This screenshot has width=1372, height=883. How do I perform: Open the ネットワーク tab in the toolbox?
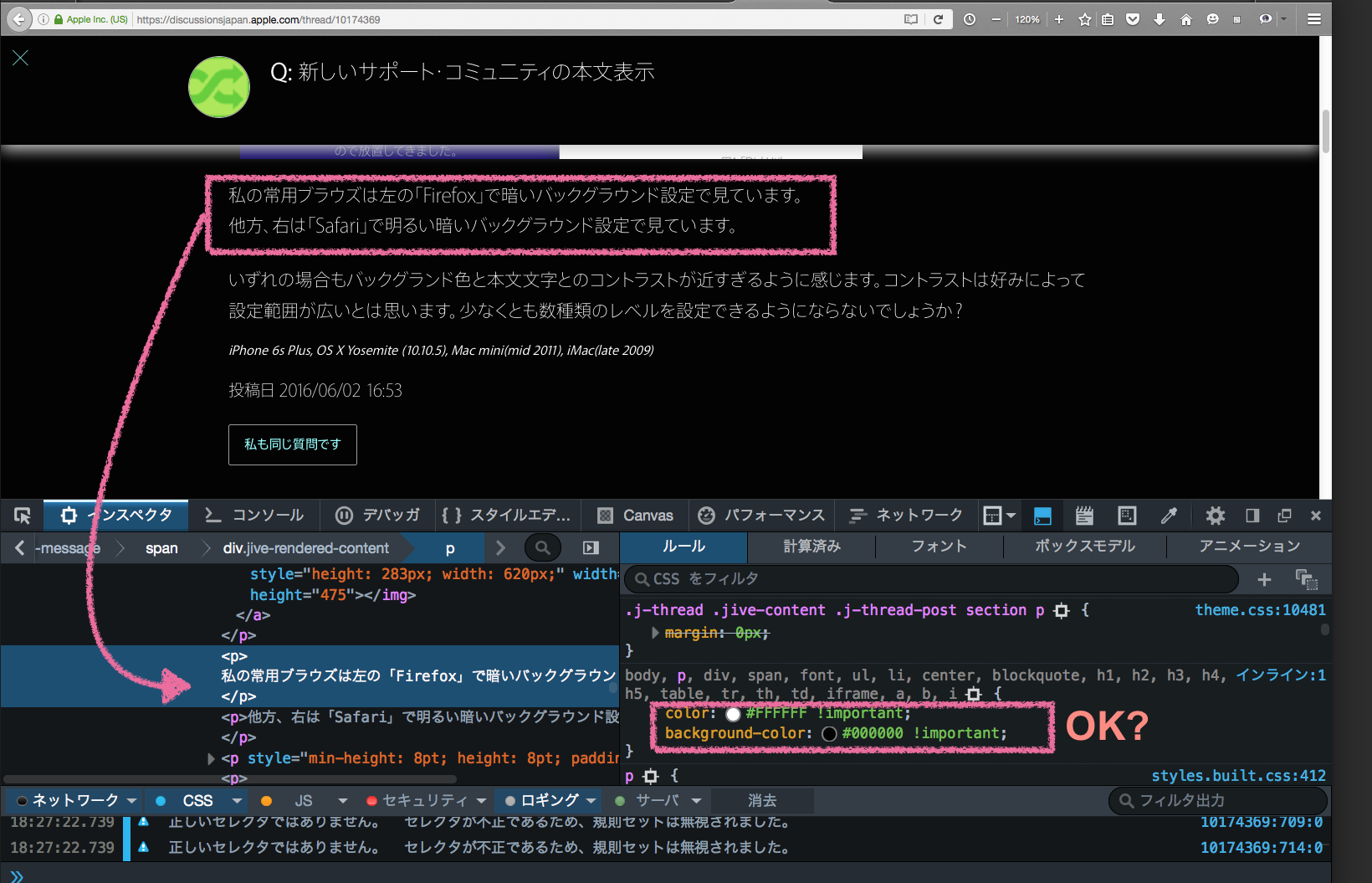[906, 516]
